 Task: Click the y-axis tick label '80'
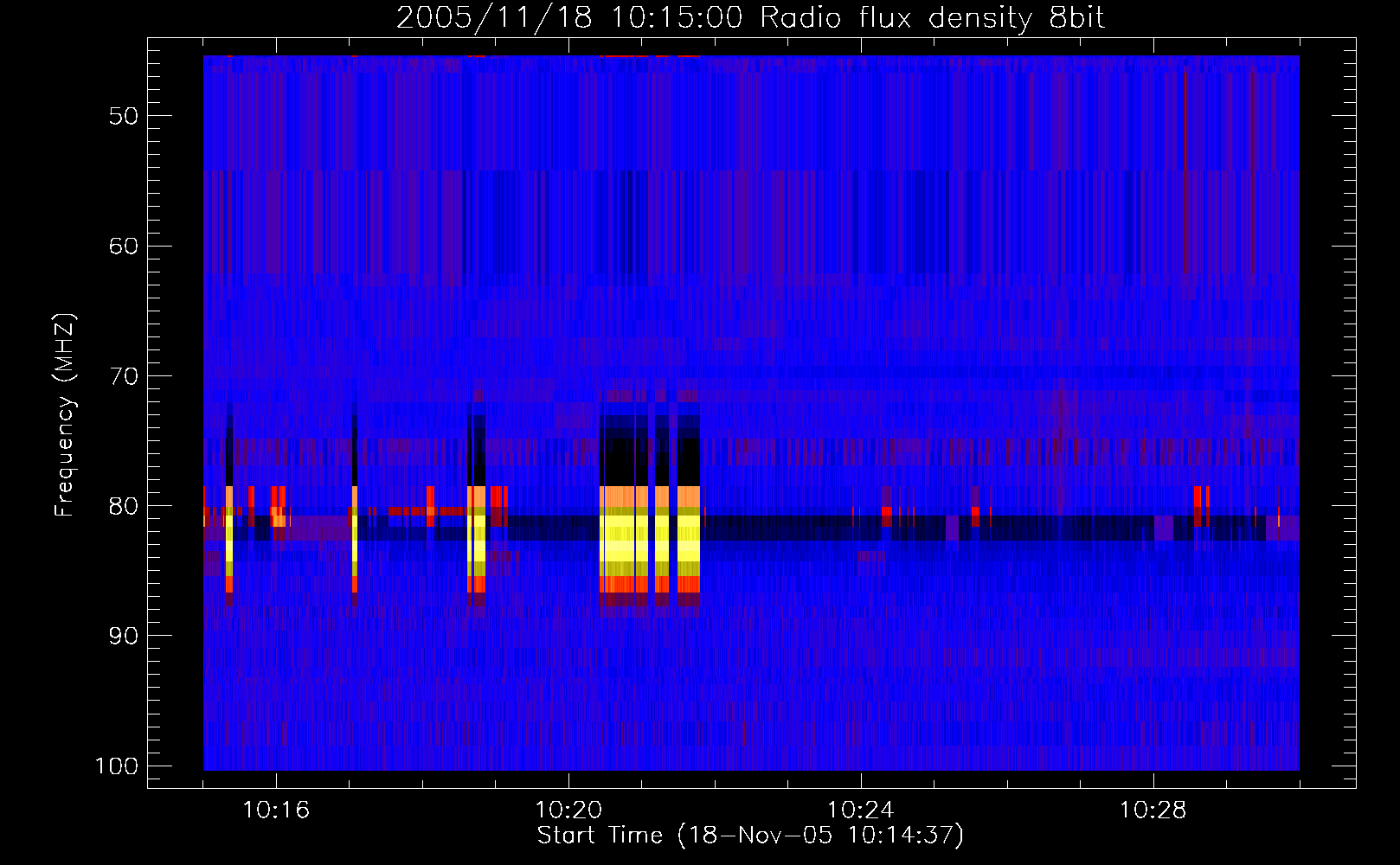(x=123, y=506)
